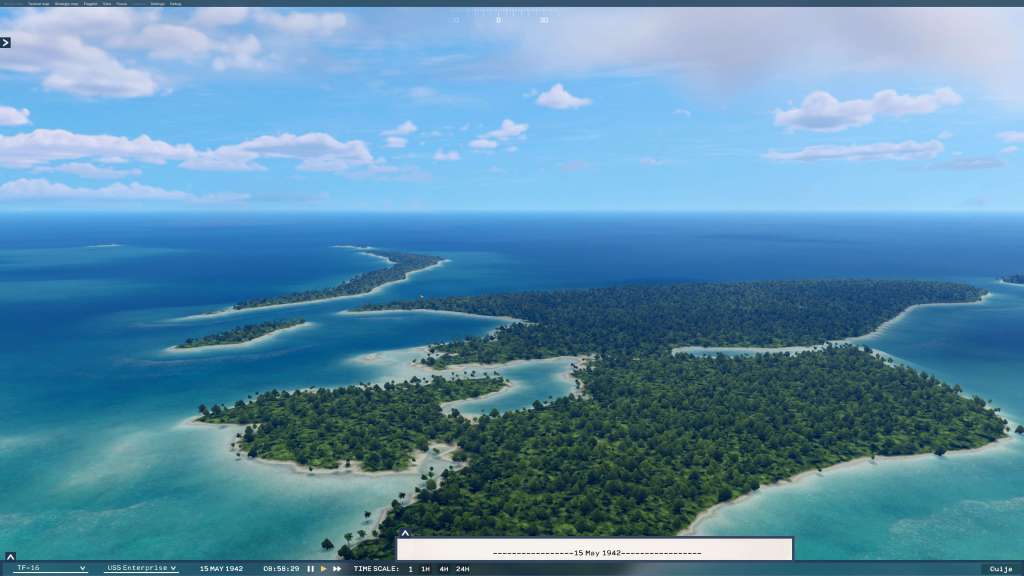
Task: Set time scale to 1H
Action: click(425, 568)
